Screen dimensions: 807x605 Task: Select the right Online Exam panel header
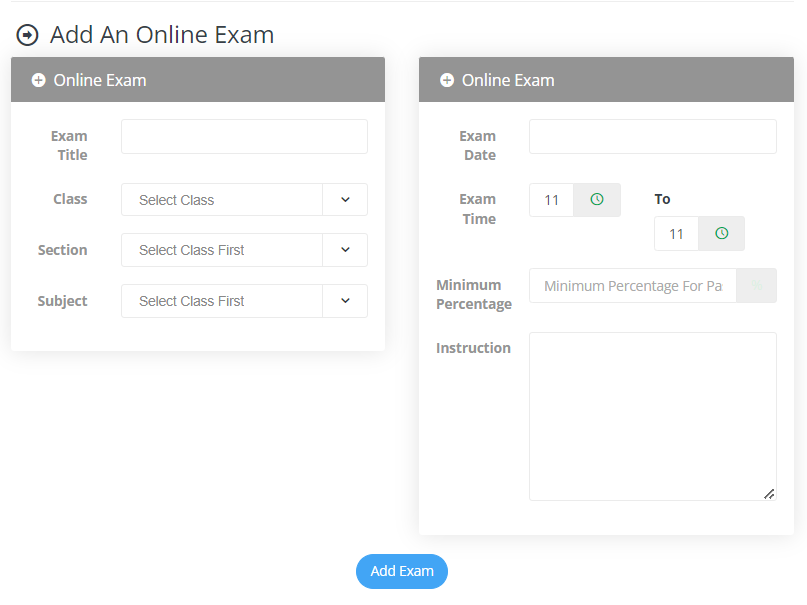pos(604,79)
